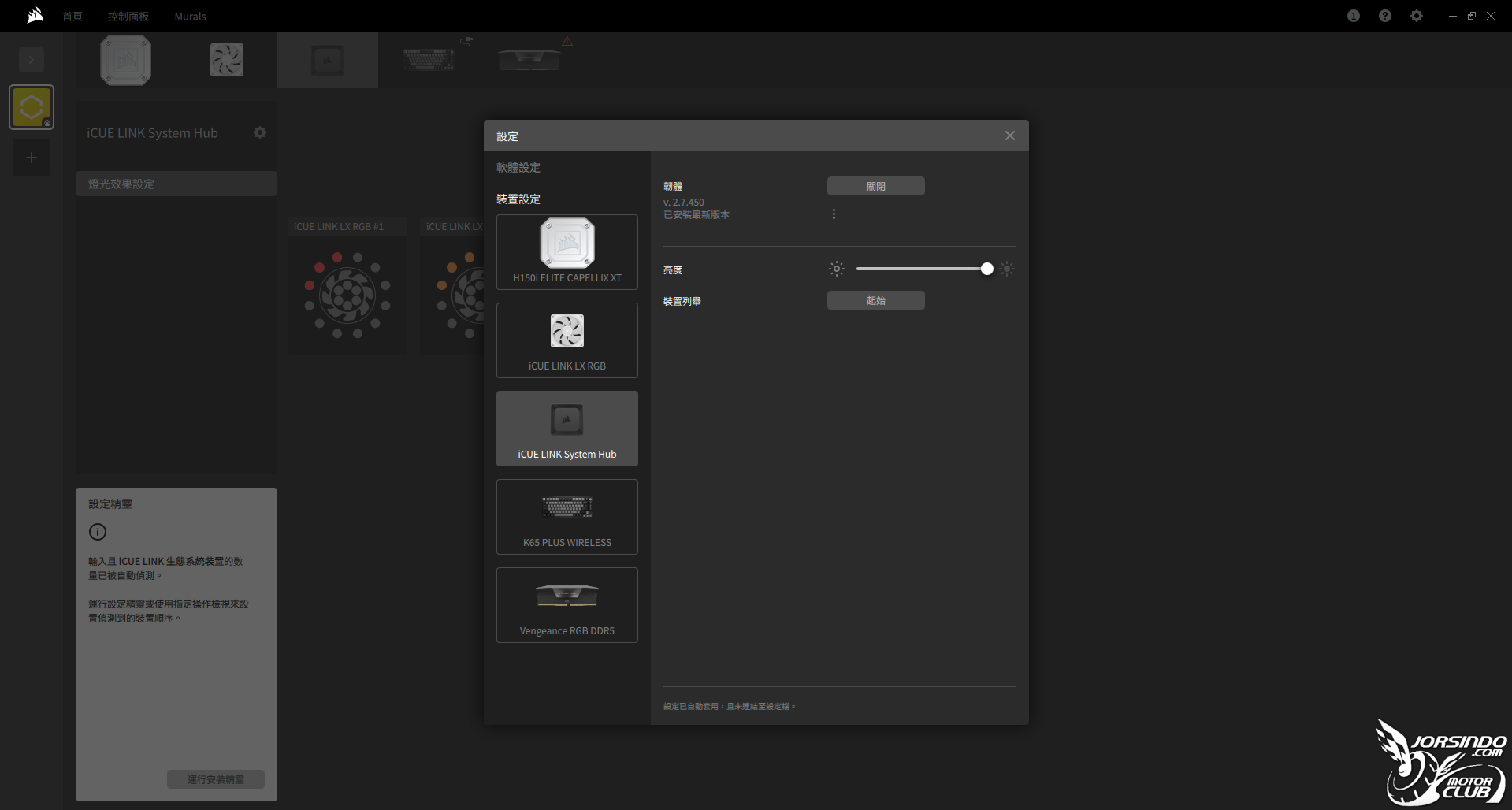The image size is (1512, 810).
Task: Select the iCUE LINK LX RGB #1 fan preview
Action: point(347,285)
